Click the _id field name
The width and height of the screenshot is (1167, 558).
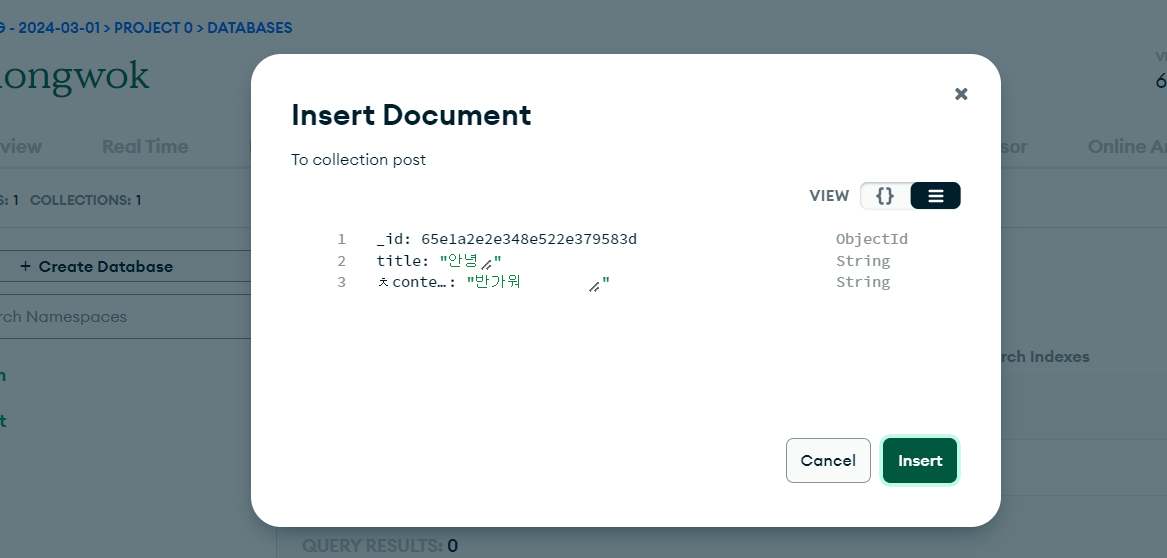(391, 239)
